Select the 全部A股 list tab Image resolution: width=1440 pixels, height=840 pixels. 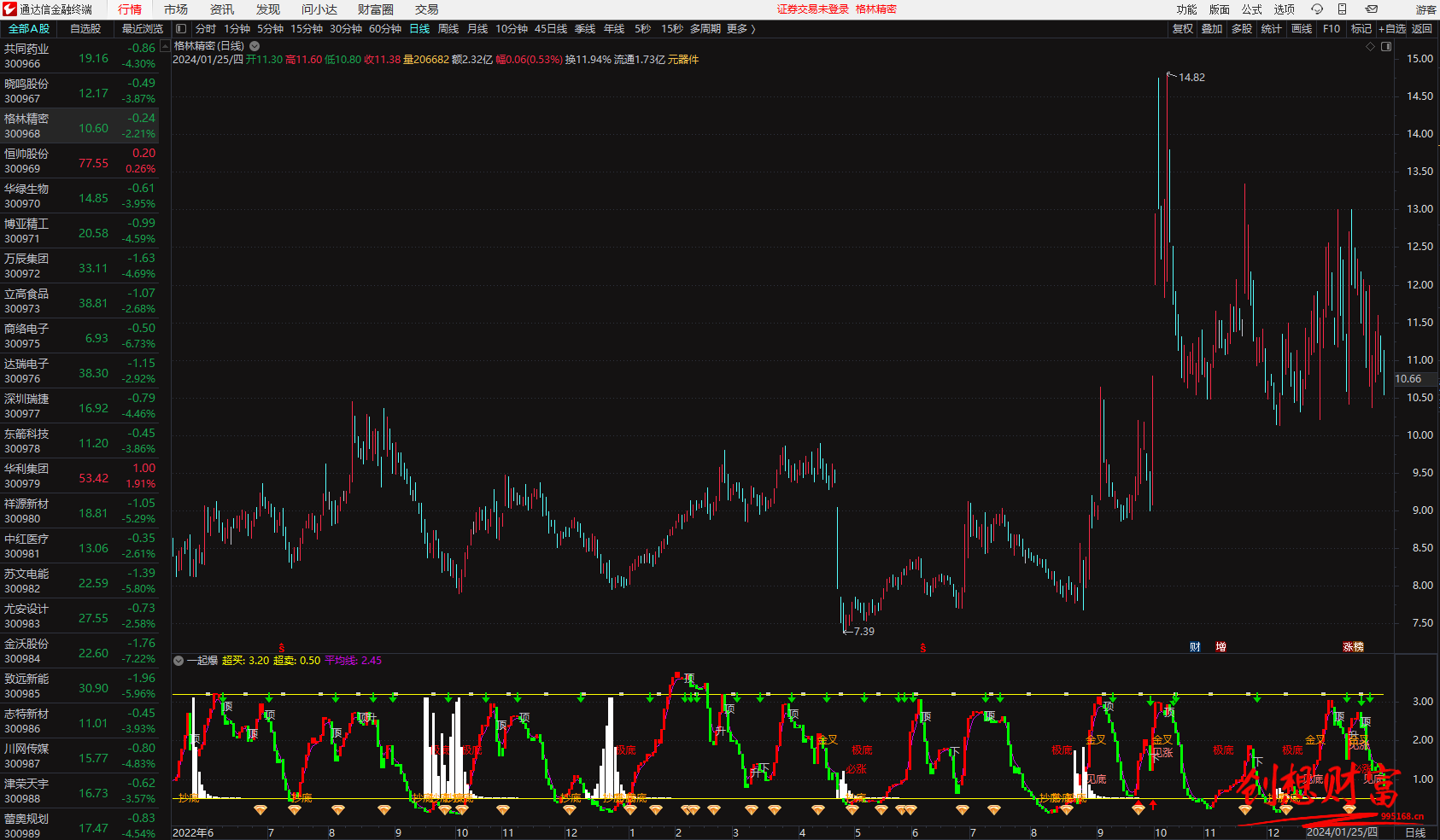coord(29,29)
